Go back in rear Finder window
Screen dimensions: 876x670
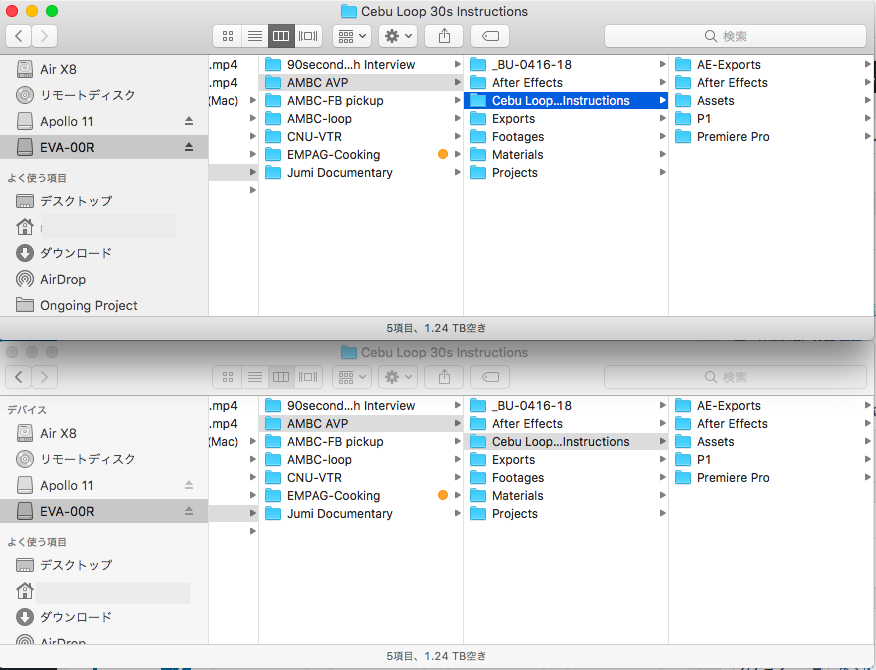pos(18,377)
